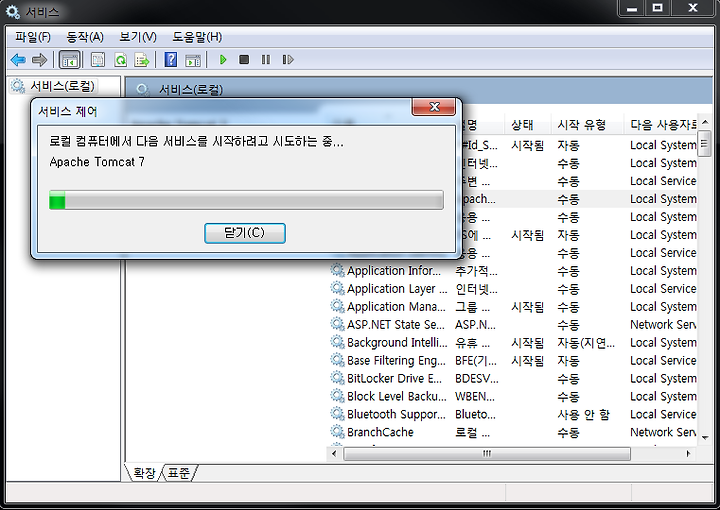
Task: Select the Application Mana... service name
Action: click(x=396, y=306)
